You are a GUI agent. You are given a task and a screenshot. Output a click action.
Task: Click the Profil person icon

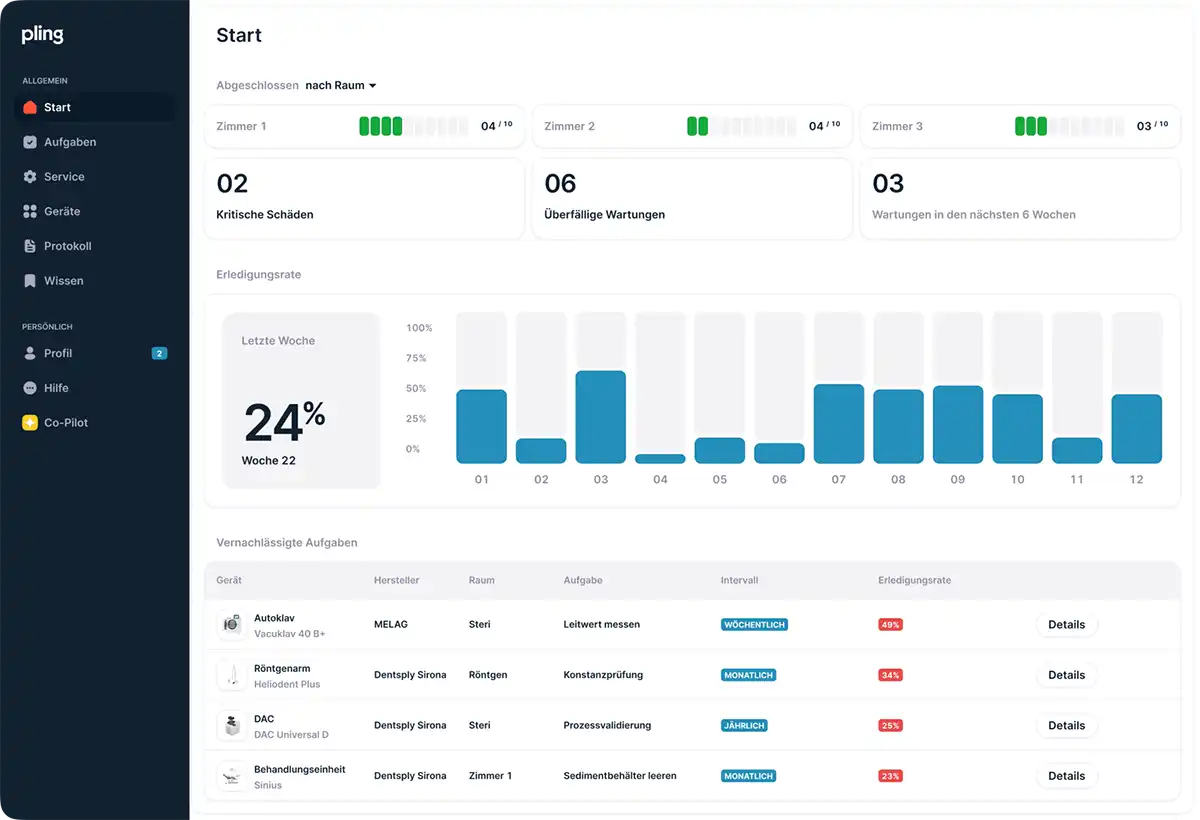click(x=30, y=353)
